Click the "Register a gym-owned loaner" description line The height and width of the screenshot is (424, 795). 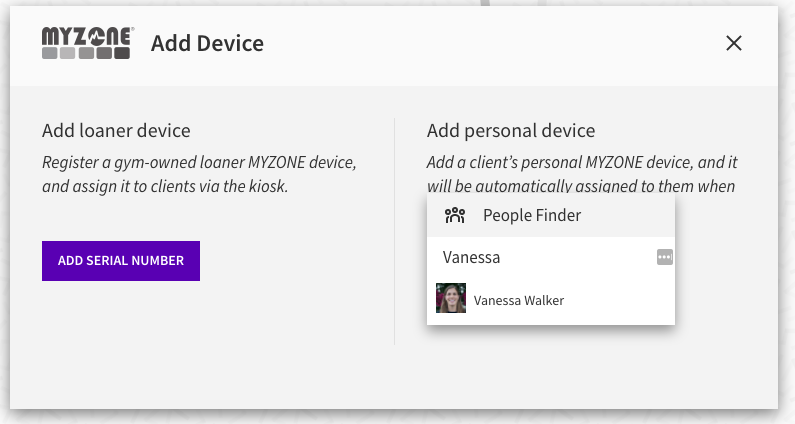tap(199, 161)
